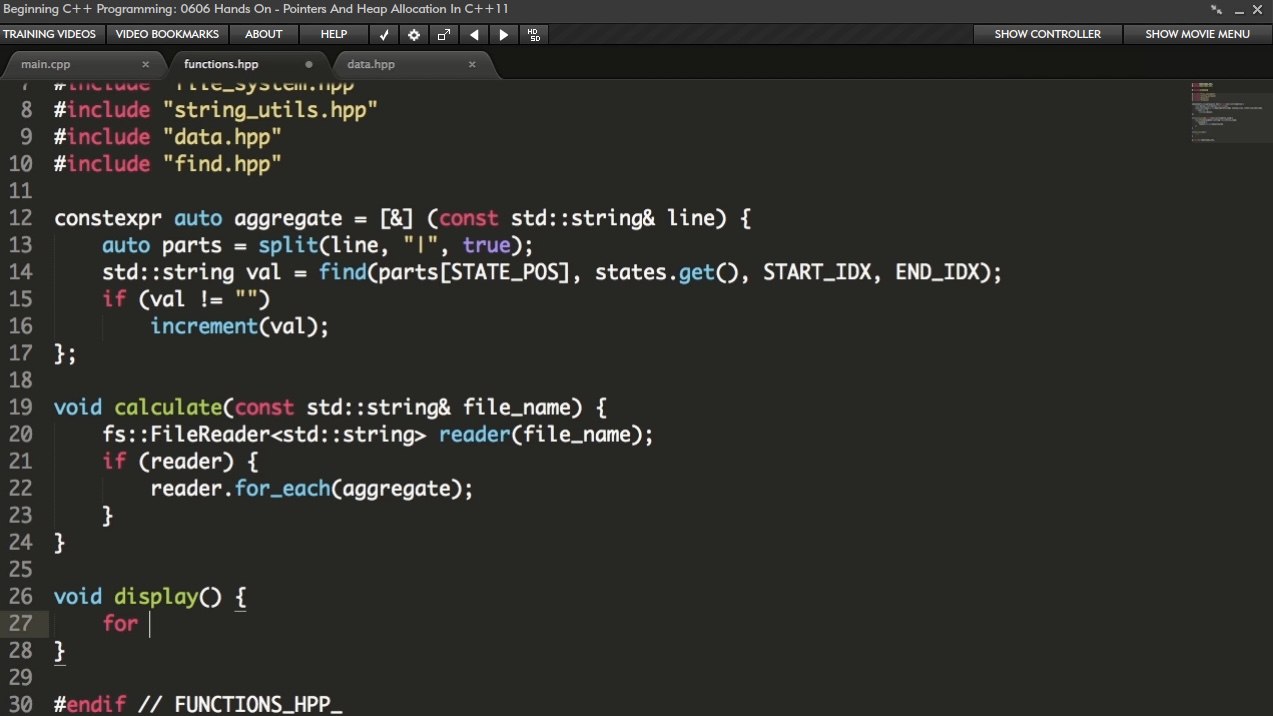The height and width of the screenshot is (716, 1273).
Task: Toggle the window's fullscreen arrows icon
Action: coord(1216,9)
